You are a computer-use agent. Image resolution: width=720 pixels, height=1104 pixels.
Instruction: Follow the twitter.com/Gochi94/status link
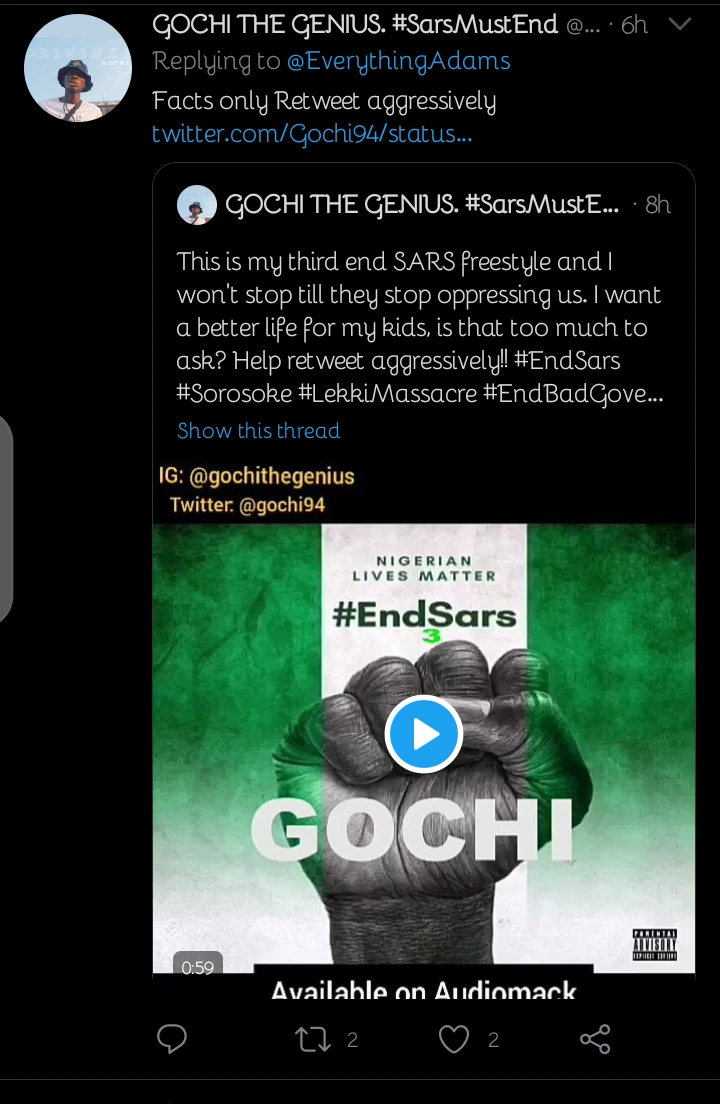(312, 134)
